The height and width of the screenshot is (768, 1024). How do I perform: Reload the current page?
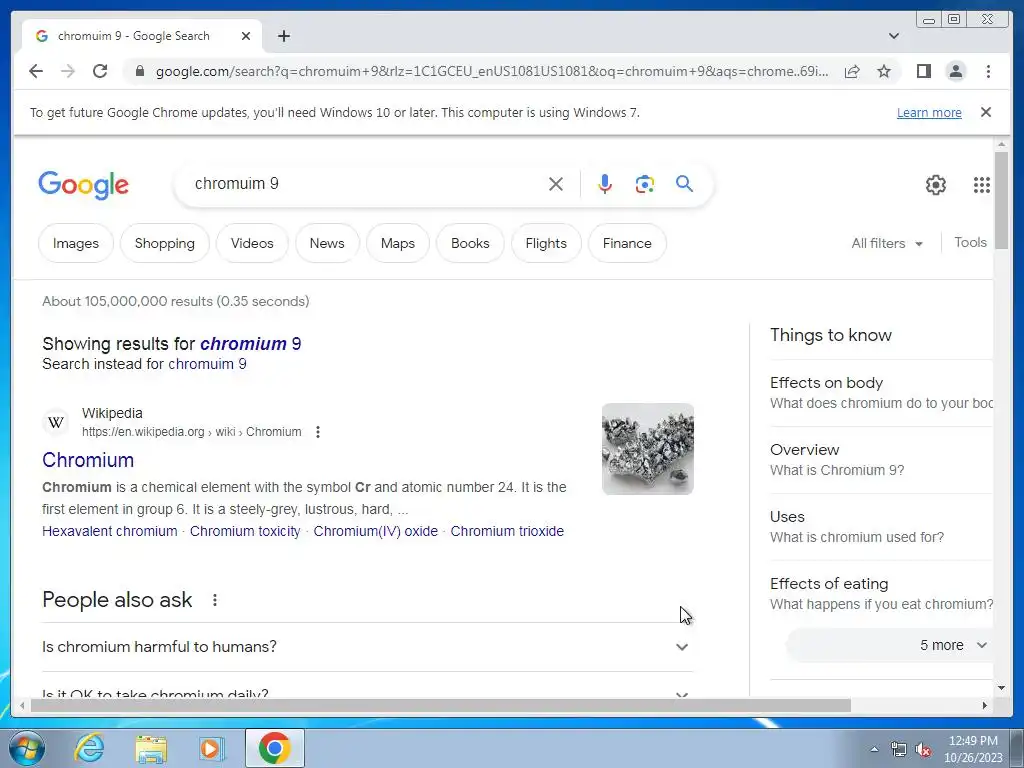(100, 71)
